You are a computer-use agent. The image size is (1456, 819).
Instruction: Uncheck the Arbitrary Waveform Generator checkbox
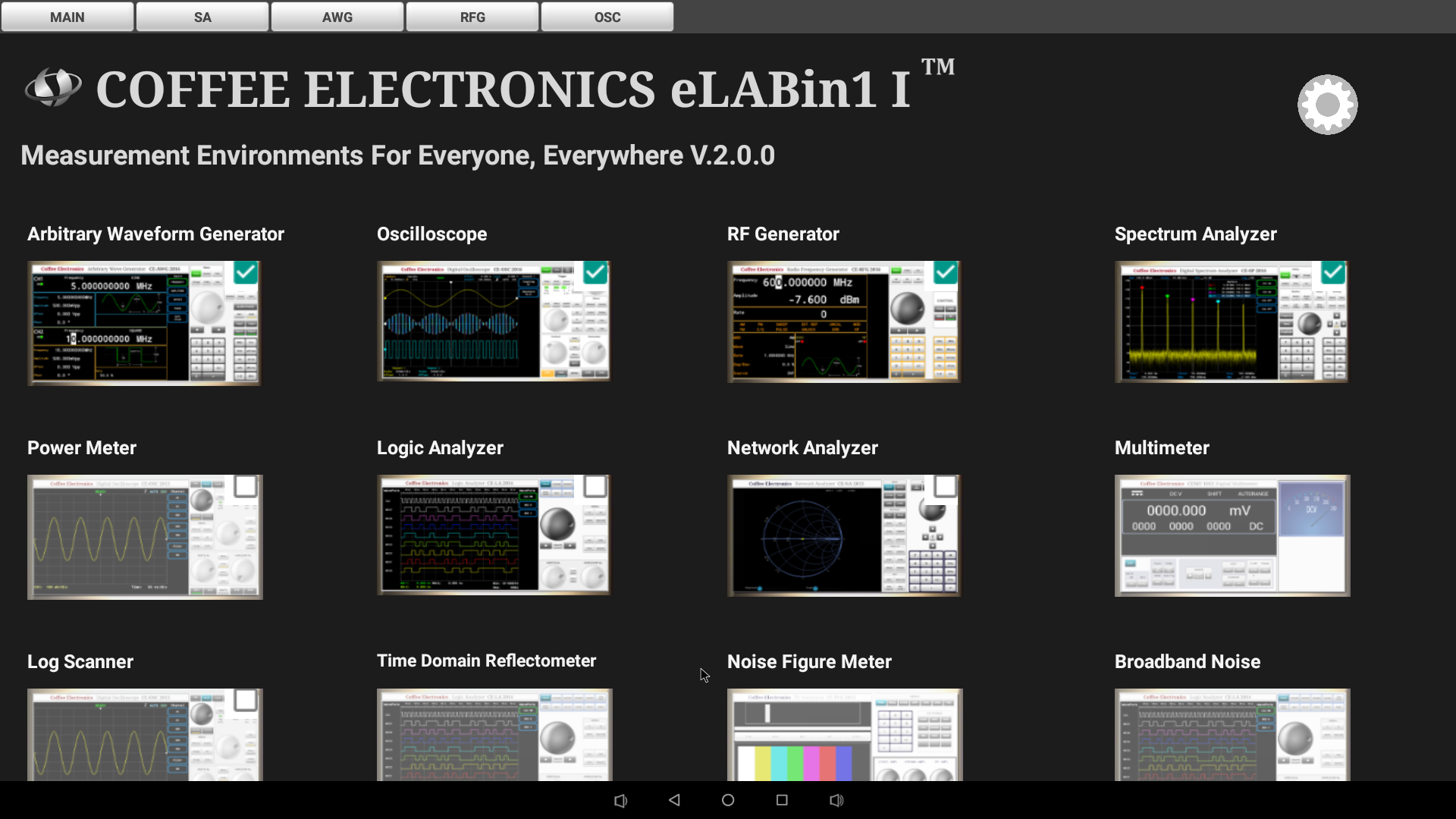click(x=245, y=273)
